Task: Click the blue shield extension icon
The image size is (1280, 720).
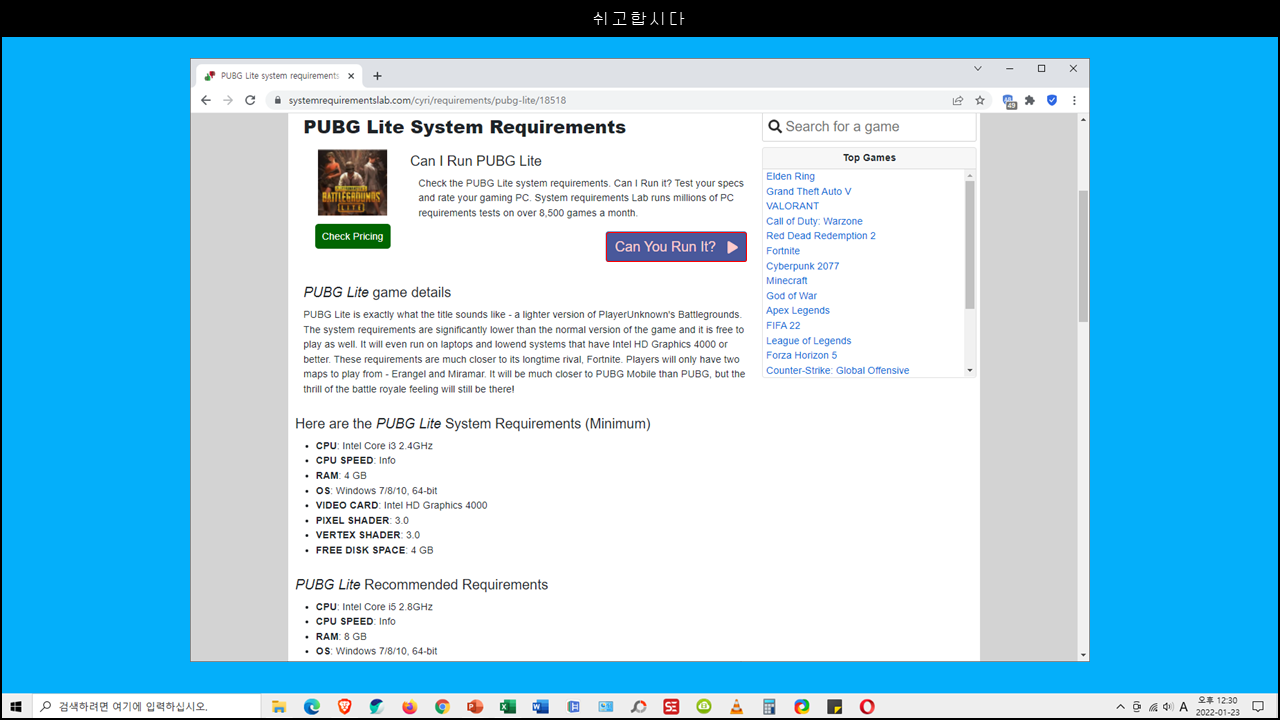Action: (x=1052, y=100)
